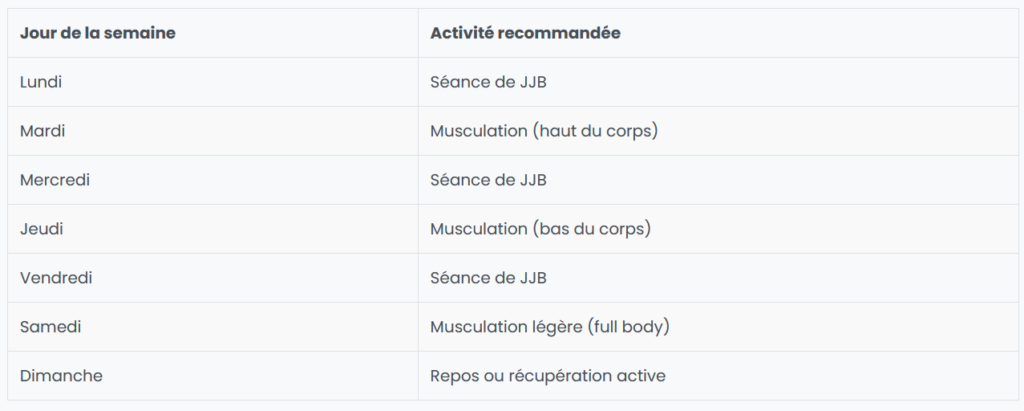
Task: Click 'Musculation (haut du corps)' cell
Action: pos(718,131)
